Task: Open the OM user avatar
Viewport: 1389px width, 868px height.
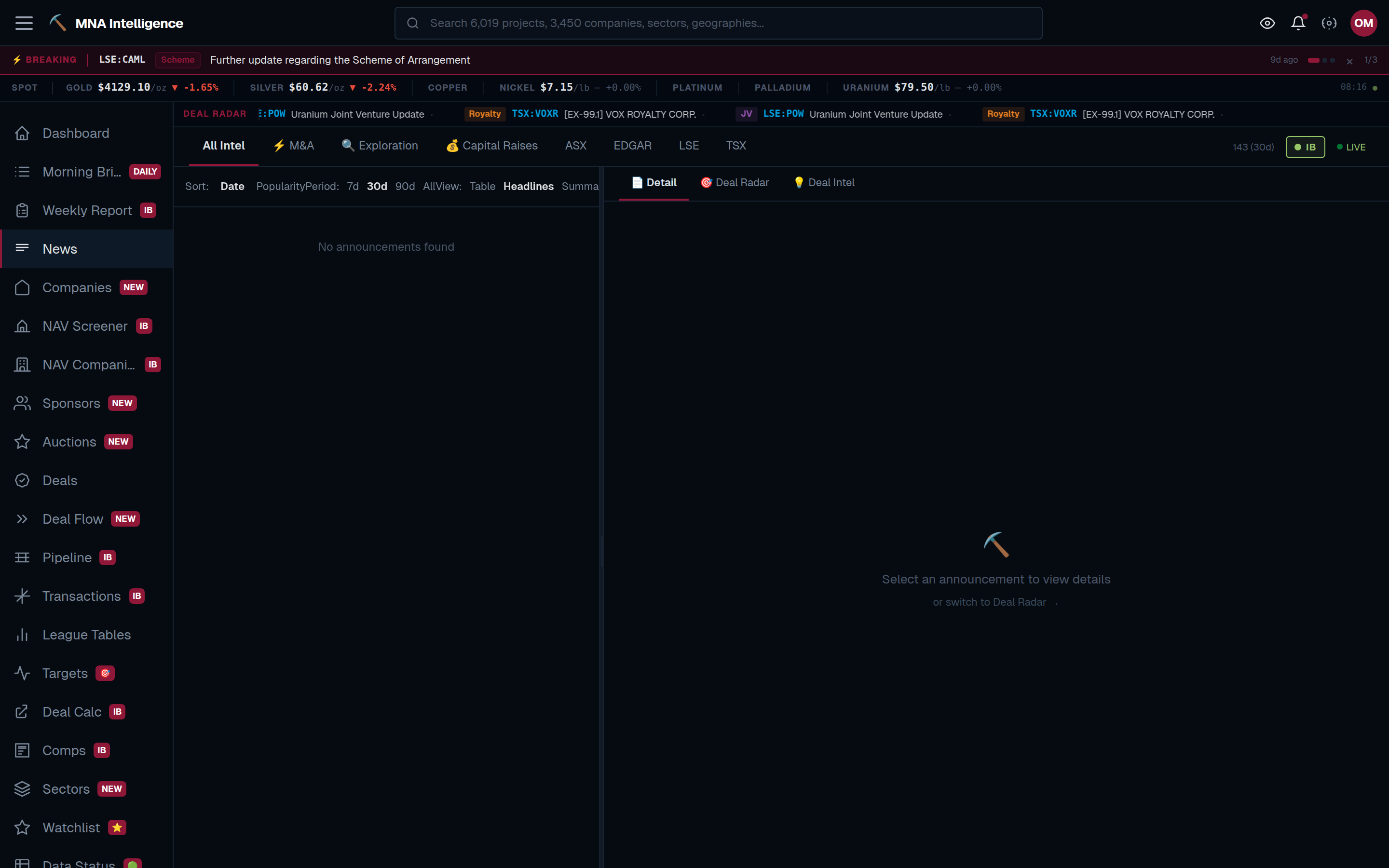Action: (1364, 23)
